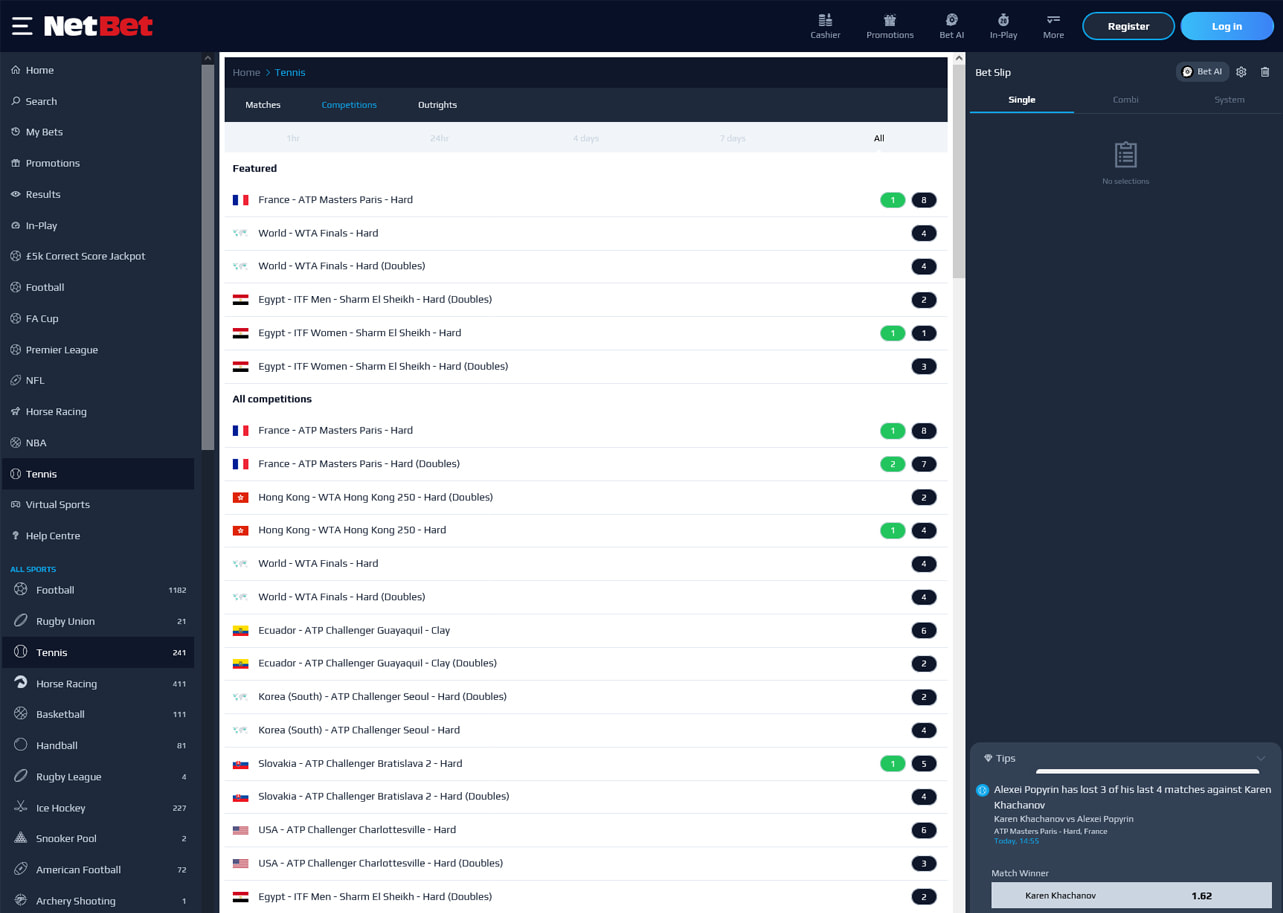Select Archery Shooting in All Sports list
Viewport: 1283px width, 913px height.
98,900
